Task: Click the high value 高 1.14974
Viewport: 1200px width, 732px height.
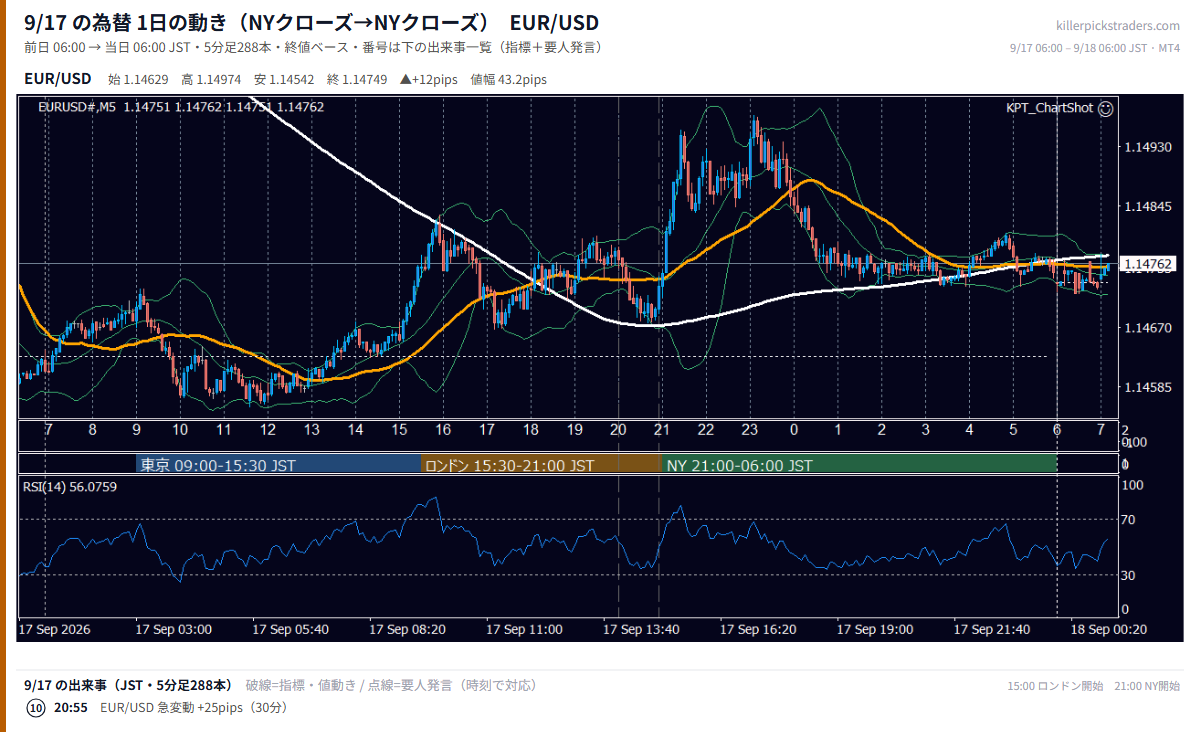Action: [211, 79]
